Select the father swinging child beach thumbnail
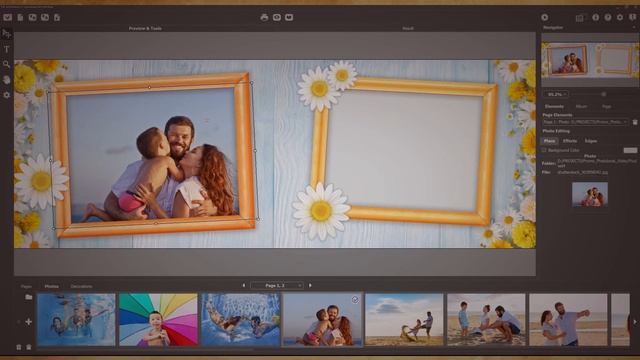The width and height of the screenshot is (640, 360). (404, 320)
